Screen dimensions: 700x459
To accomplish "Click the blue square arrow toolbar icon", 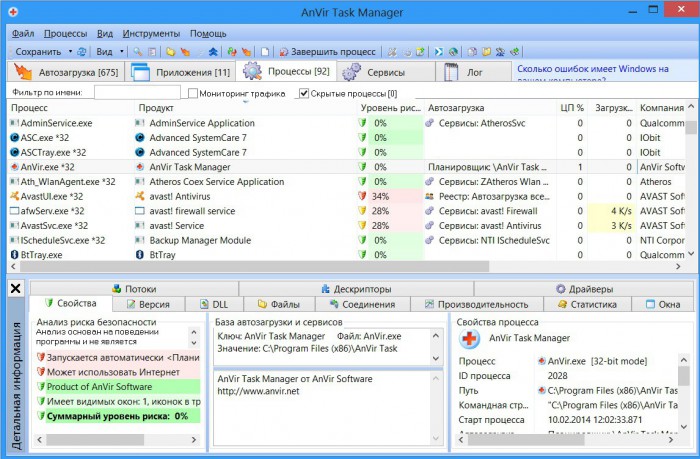I will coord(439,52).
